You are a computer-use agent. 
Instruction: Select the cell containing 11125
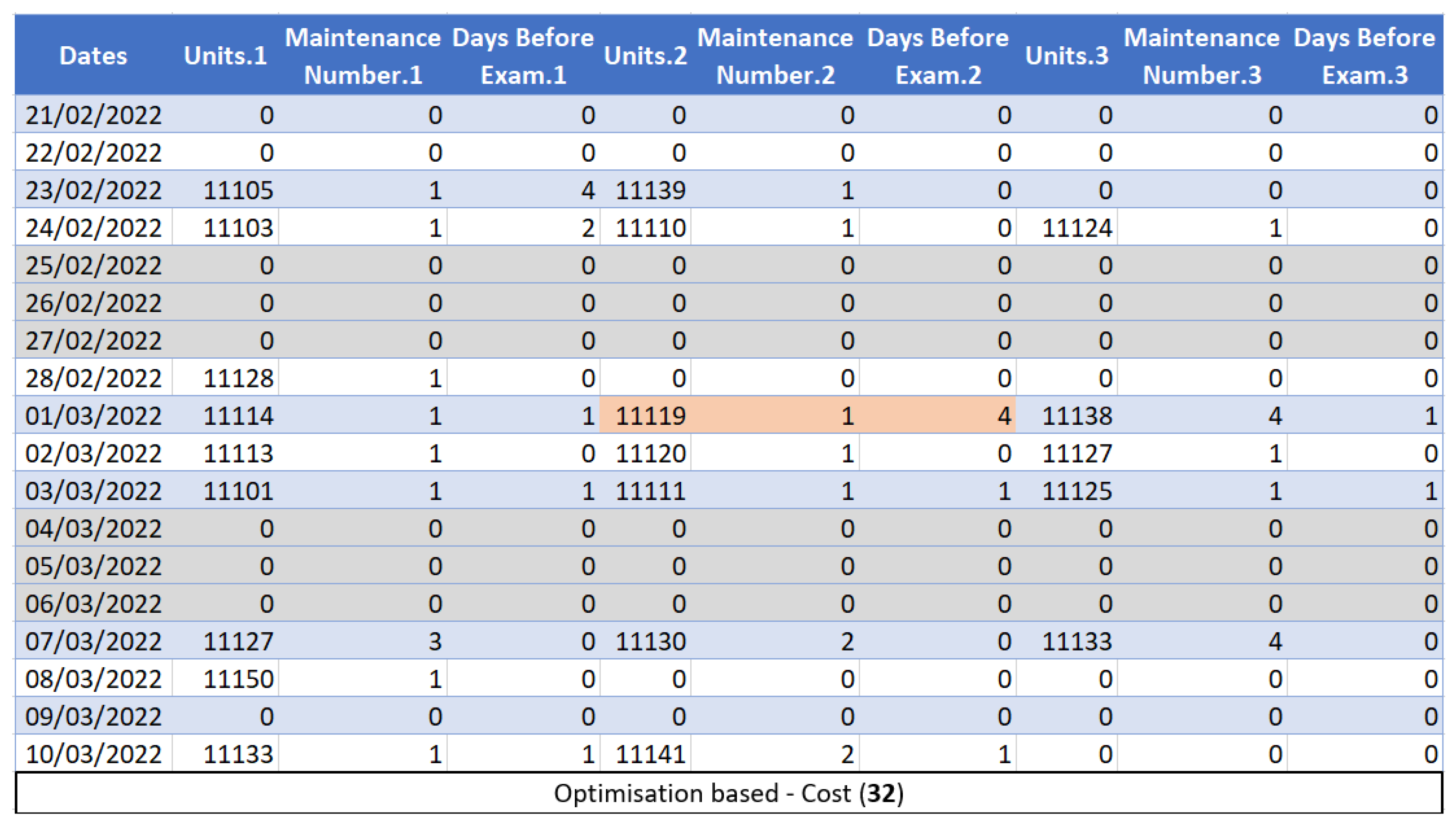(x=1077, y=491)
